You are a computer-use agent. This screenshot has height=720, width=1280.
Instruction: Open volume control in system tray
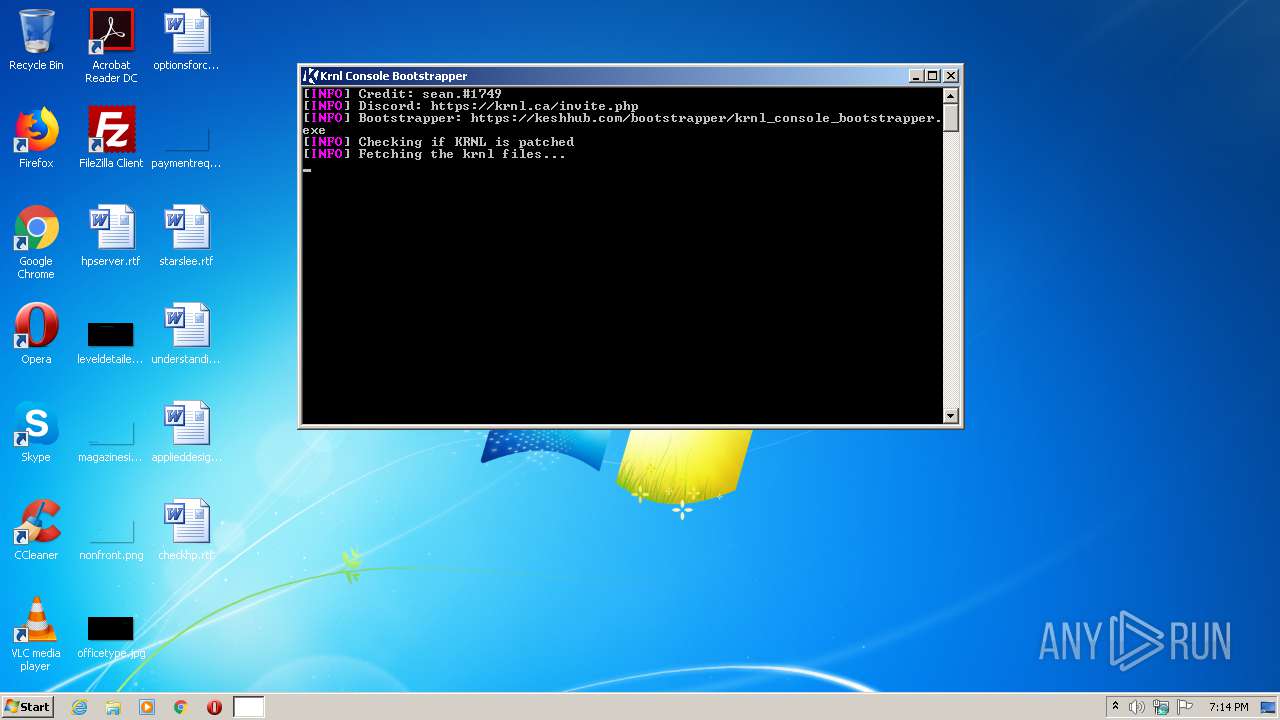(x=1137, y=707)
